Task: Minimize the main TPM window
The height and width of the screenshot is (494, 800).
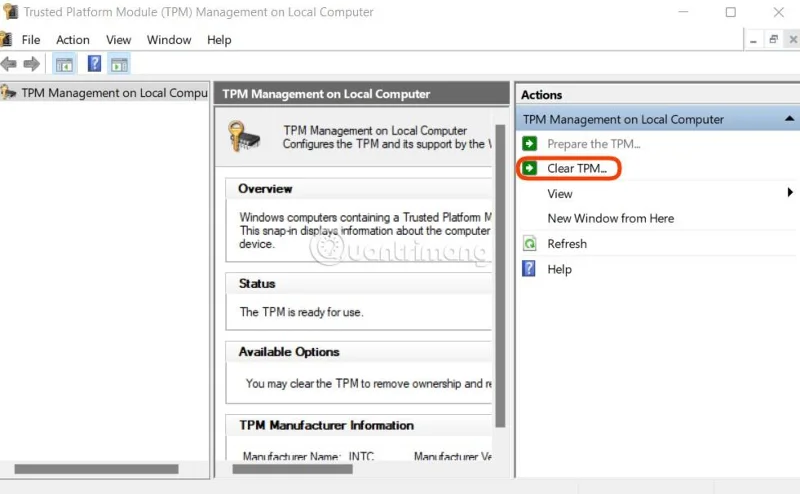Action: click(683, 12)
